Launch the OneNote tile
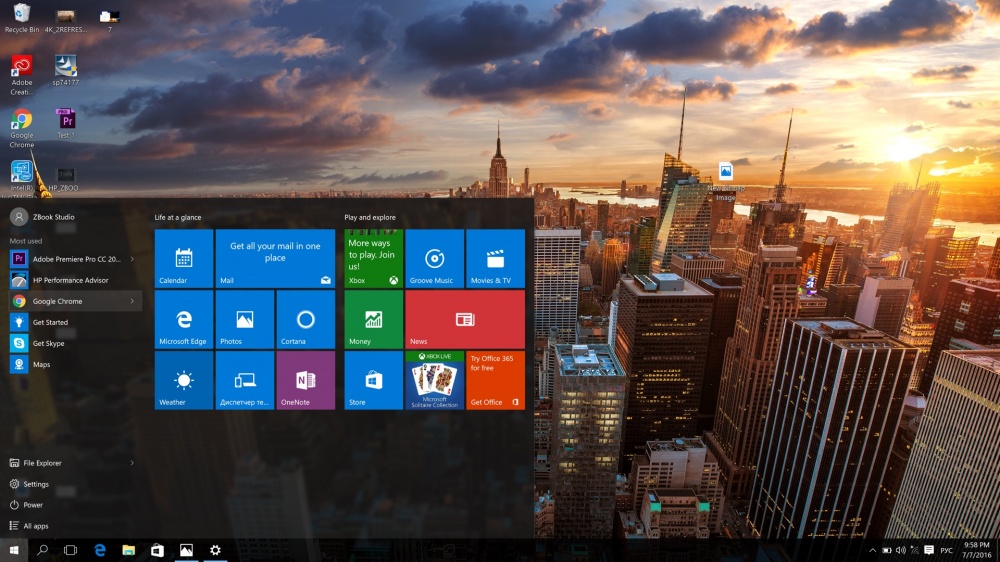 coord(305,380)
